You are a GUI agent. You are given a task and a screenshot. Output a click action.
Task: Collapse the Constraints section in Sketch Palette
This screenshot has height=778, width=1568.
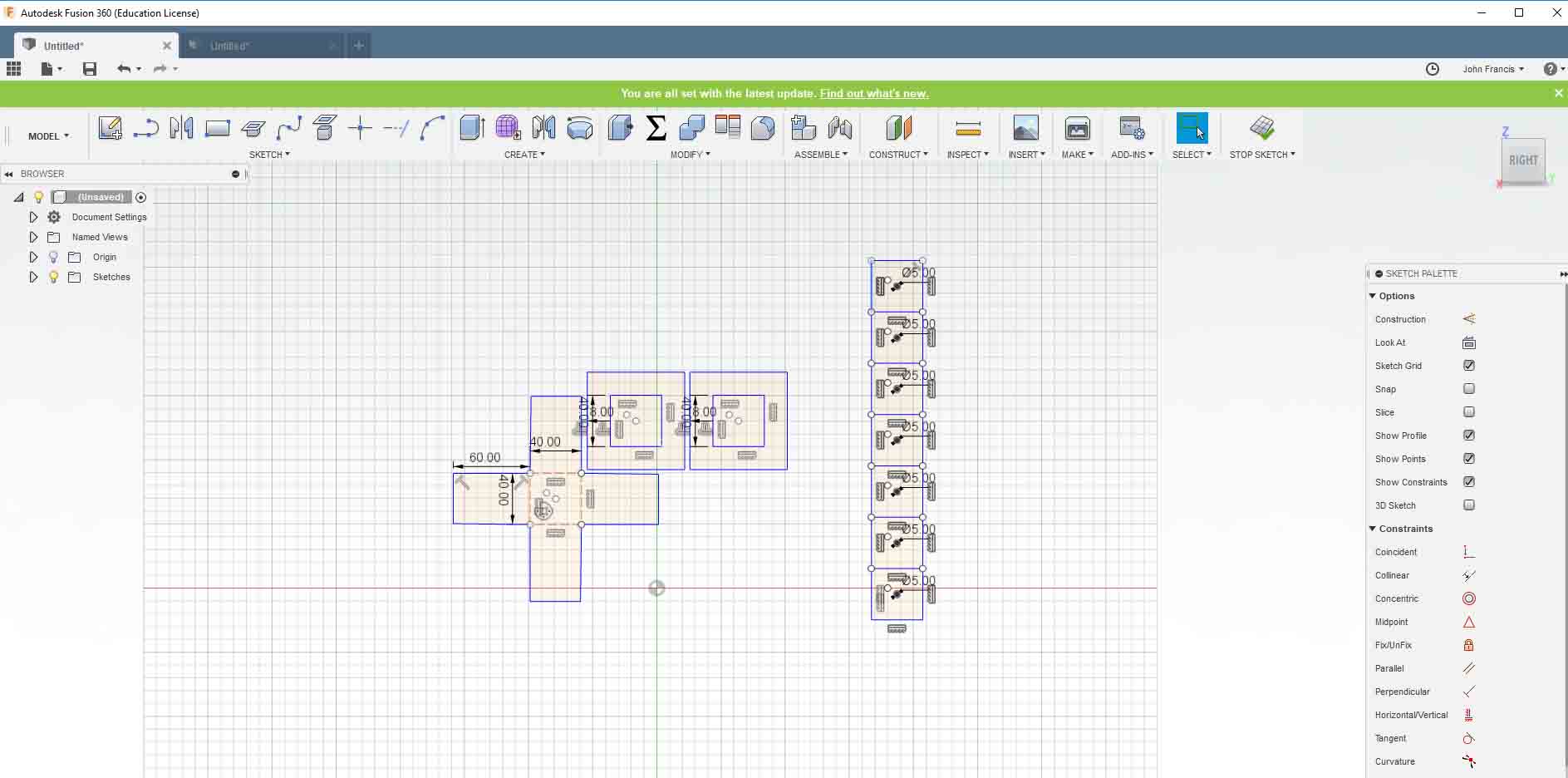pyautogui.click(x=1373, y=529)
